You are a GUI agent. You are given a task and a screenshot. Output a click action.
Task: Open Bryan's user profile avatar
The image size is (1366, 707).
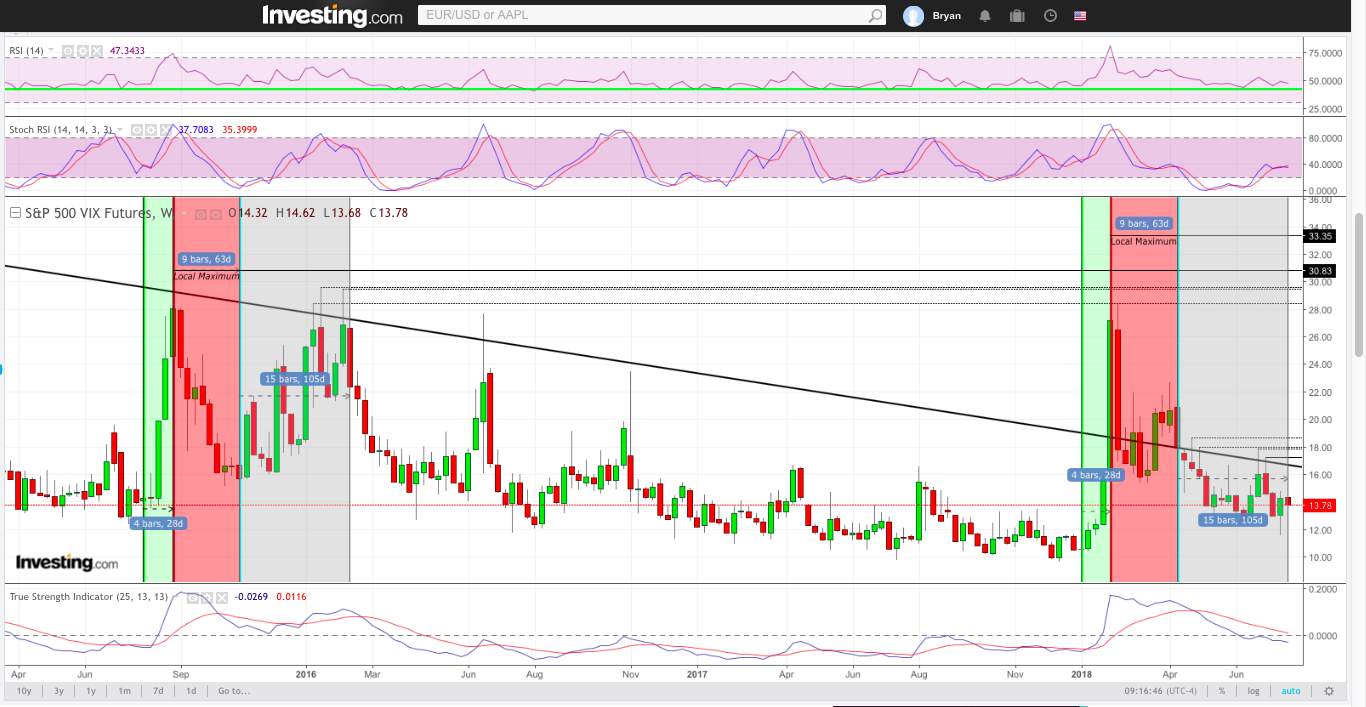913,16
